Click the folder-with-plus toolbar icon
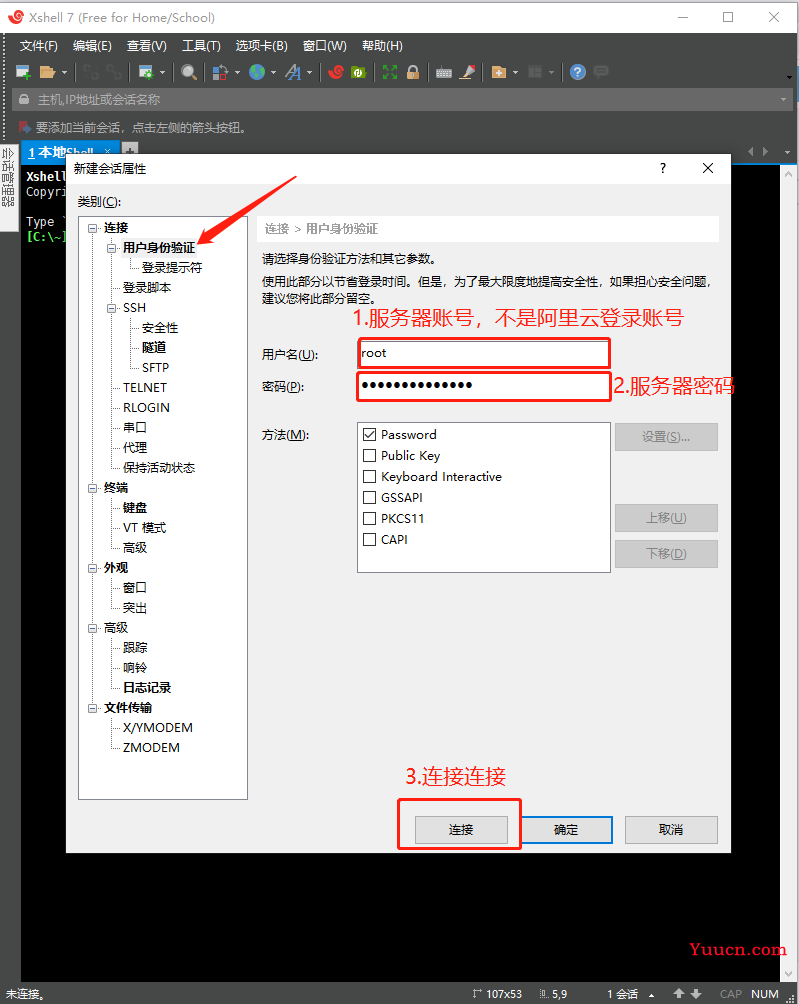The width and height of the screenshot is (799, 1004). 499,72
